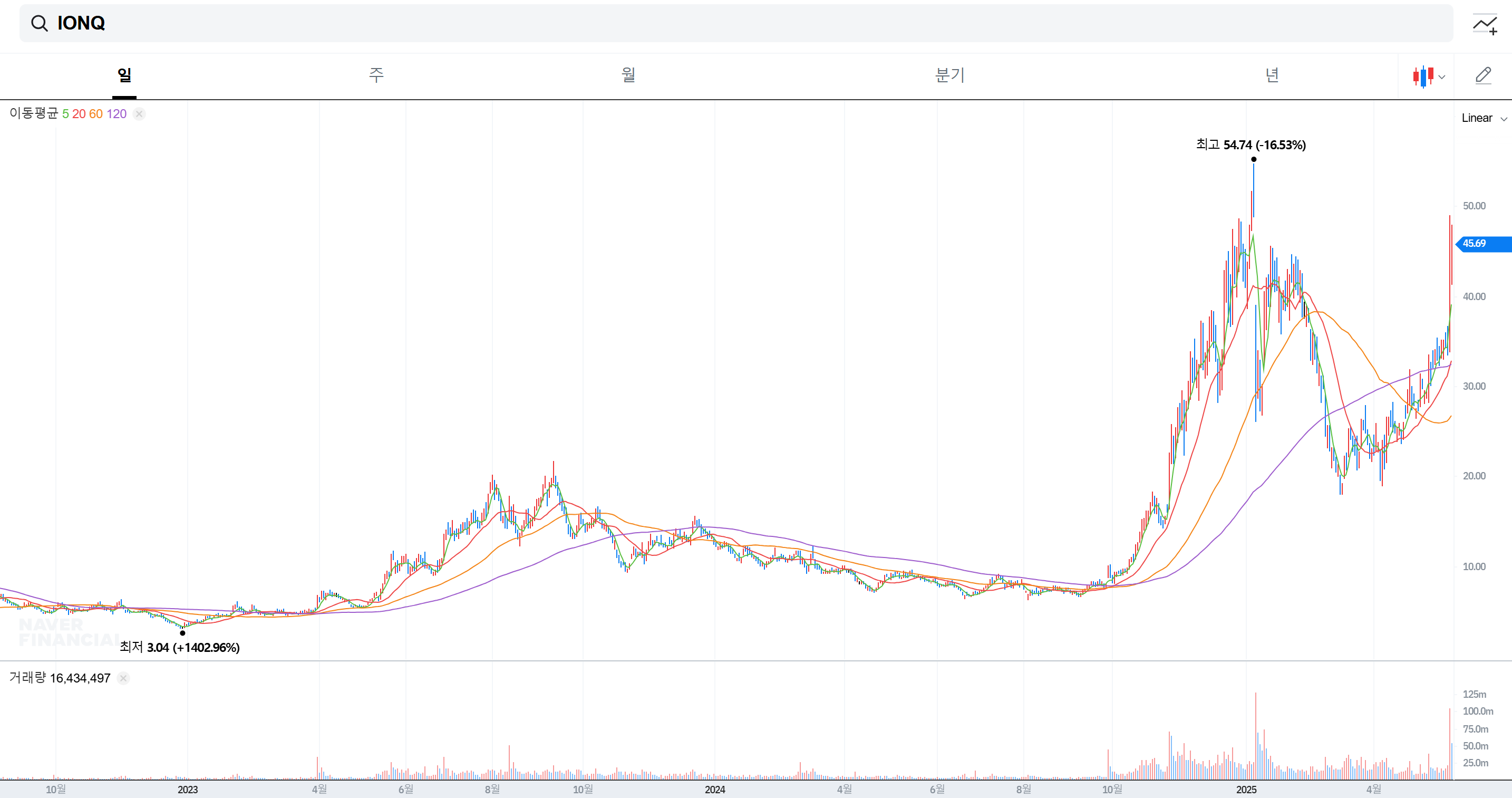Screen dimensions: 1512x798
Task: Click the pencil drawing tool icon
Action: click(x=1483, y=76)
